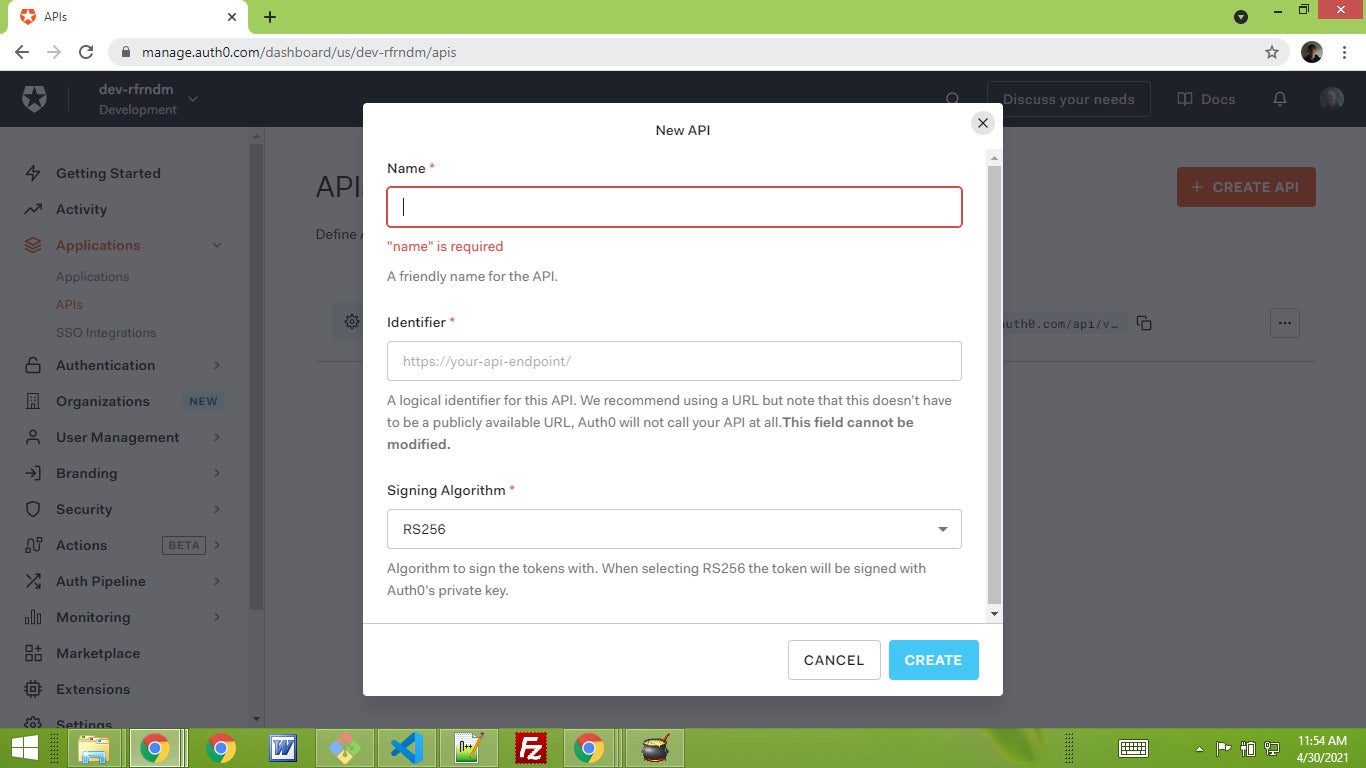Open FileZilla from the taskbar
Viewport: 1366px width, 768px height.
tap(530, 748)
